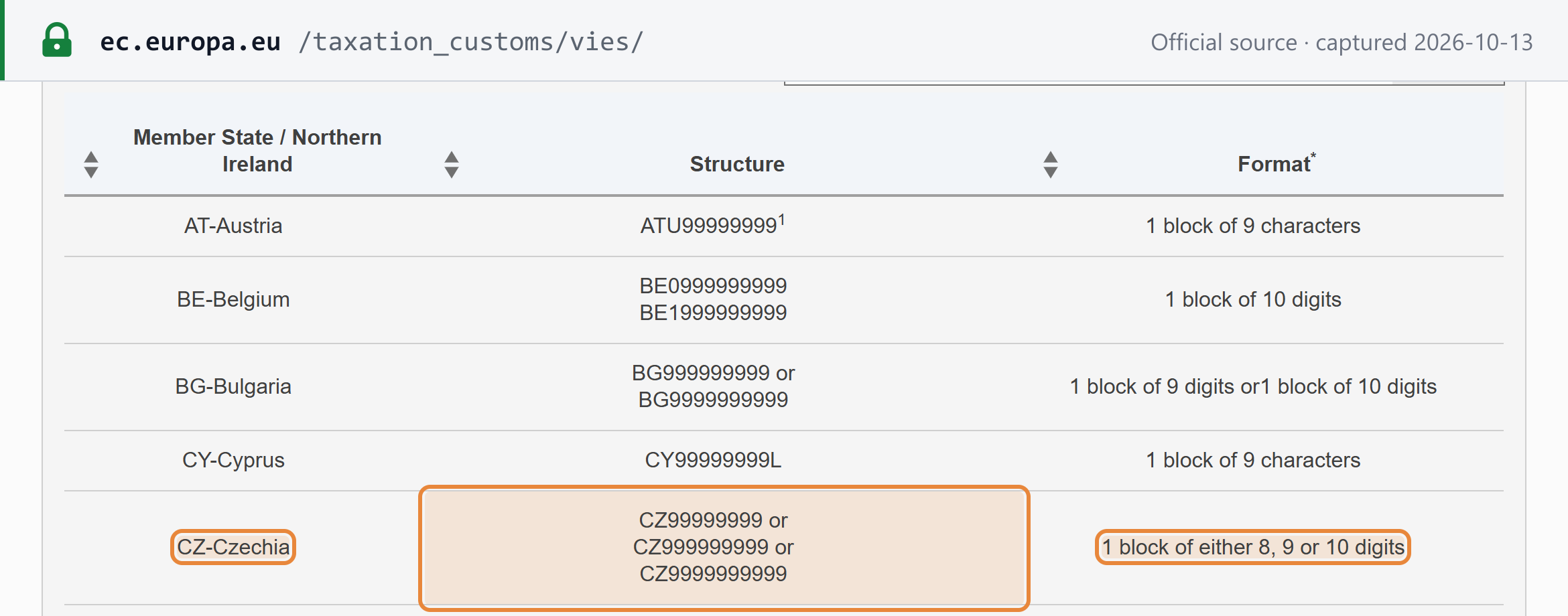
Task: Select the 'CY-Cyprus' cell
Action: [x=233, y=460]
